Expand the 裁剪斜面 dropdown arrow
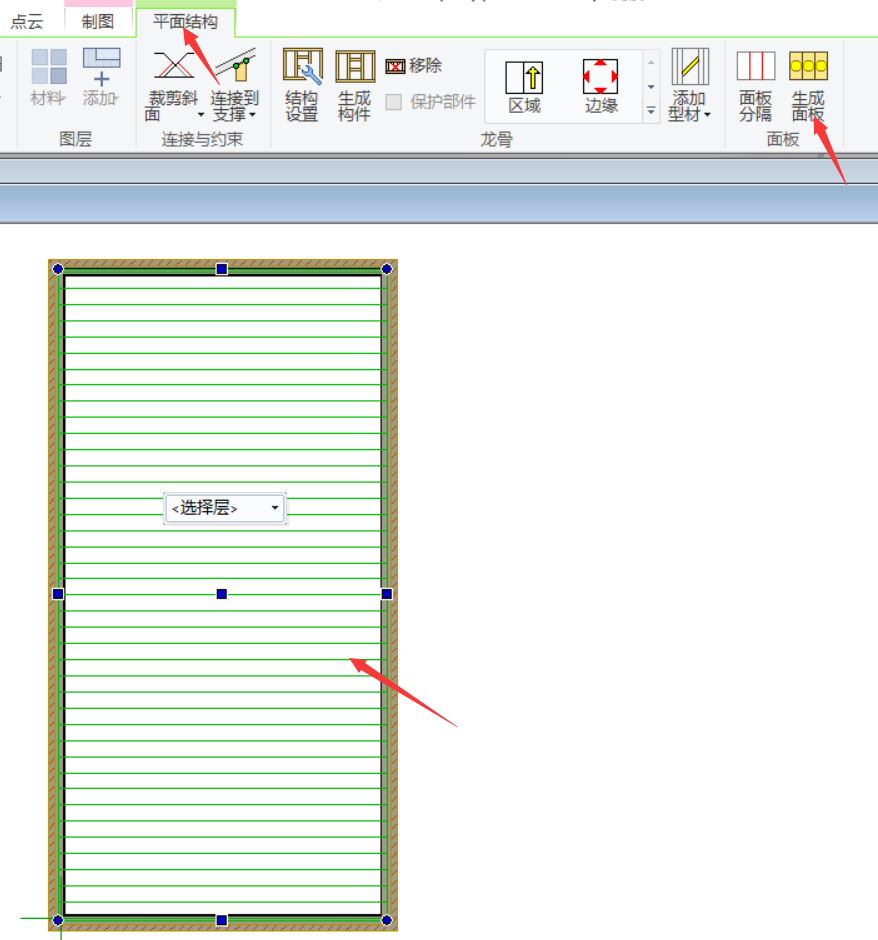The height and width of the screenshot is (940, 878). pyautogui.click(x=201, y=115)
